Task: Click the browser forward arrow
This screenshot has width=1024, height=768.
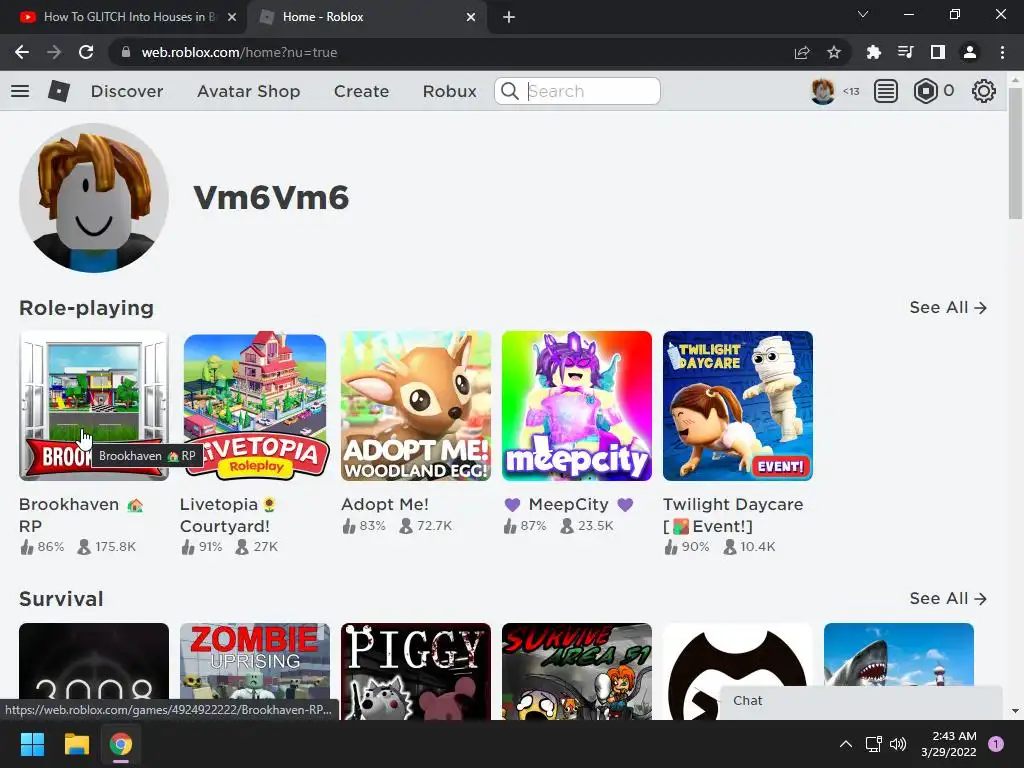Action: pos(54,52)
